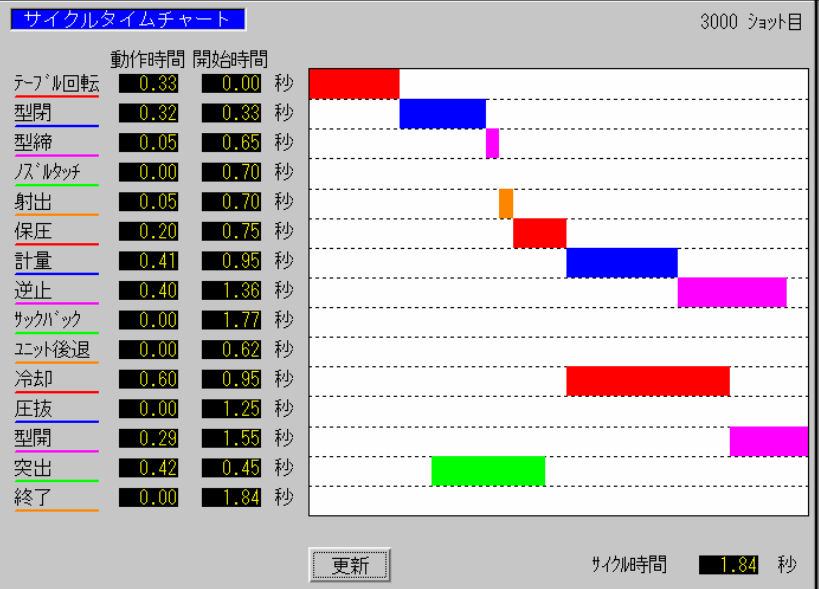Click the 計量 row label
The image size is (819, 589).
point(33,261)
